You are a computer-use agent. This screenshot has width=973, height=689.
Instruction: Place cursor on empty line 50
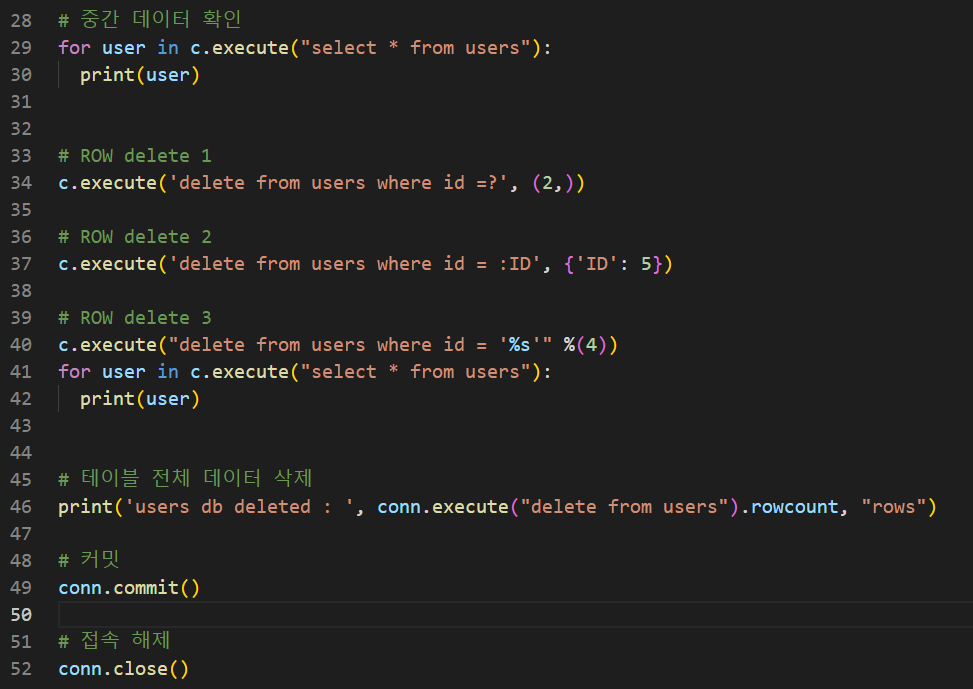(515, 615)
